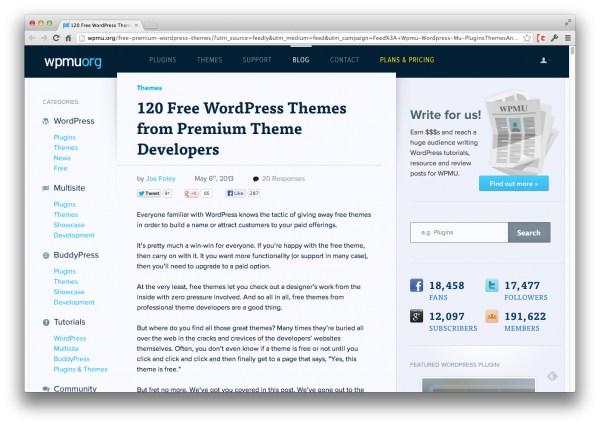The width and height of the screenshot is (600, 426).
Task: Open Showcase under Multisite category
Action: pos(69,225)
